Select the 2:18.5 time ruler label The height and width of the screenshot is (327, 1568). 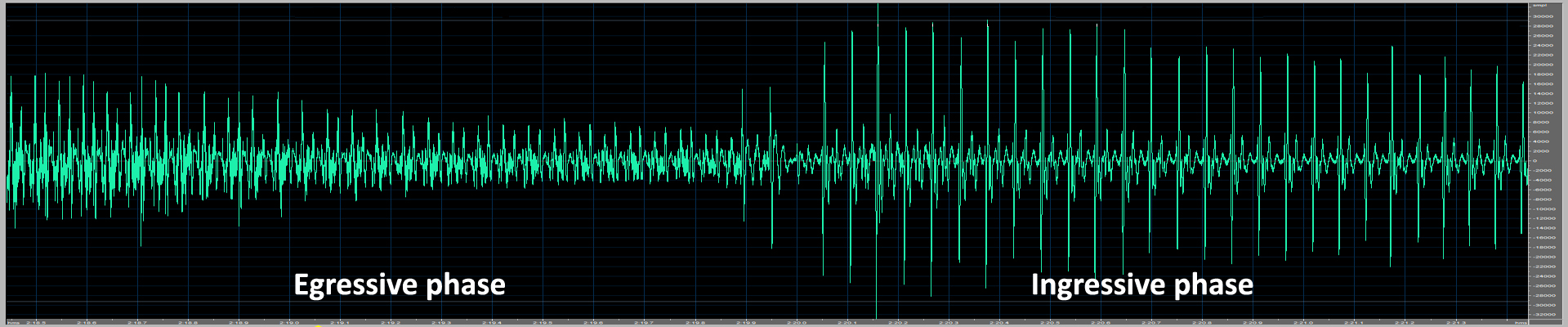[36, 322]
